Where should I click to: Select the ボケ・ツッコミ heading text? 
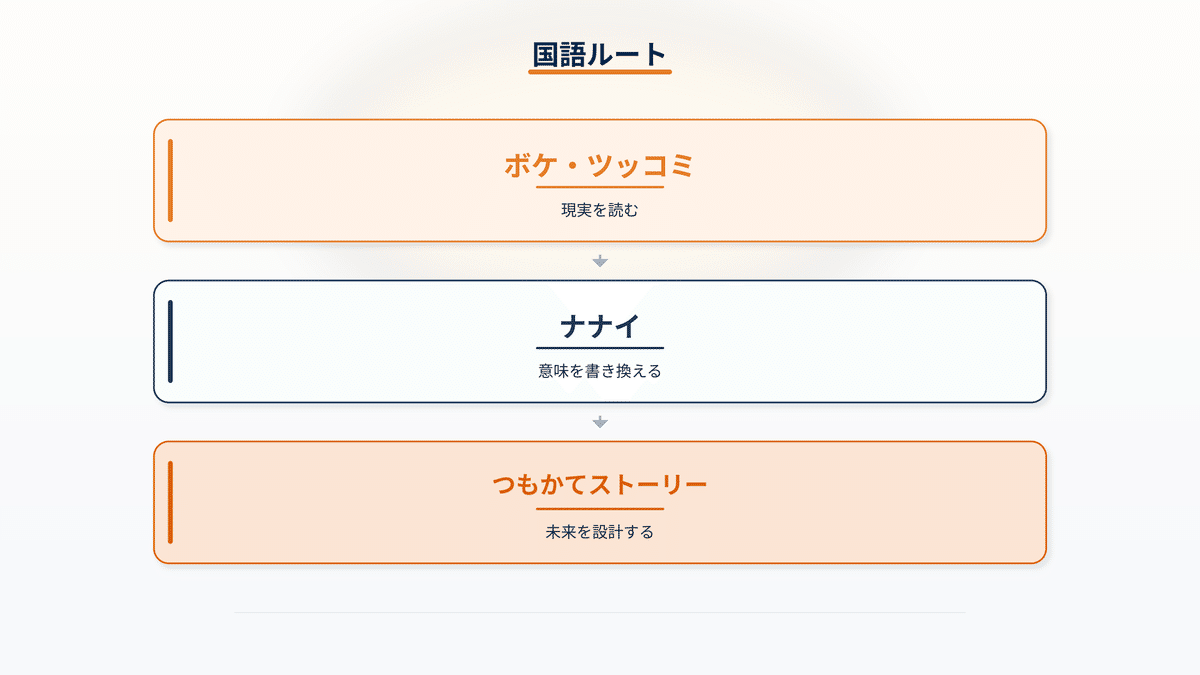point(600,166)
